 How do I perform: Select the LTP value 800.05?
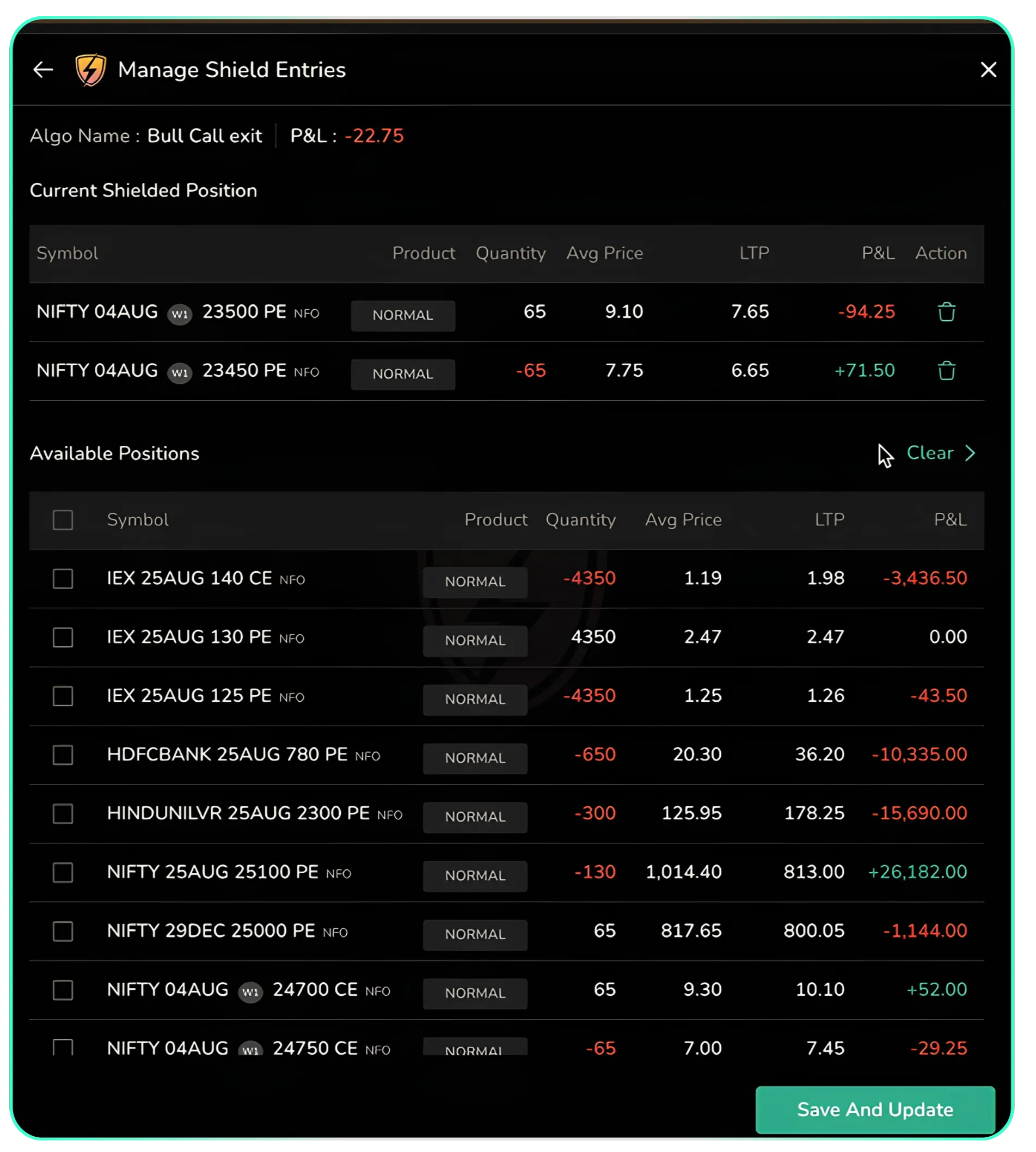pyautogui.click(x=814, y=930)
